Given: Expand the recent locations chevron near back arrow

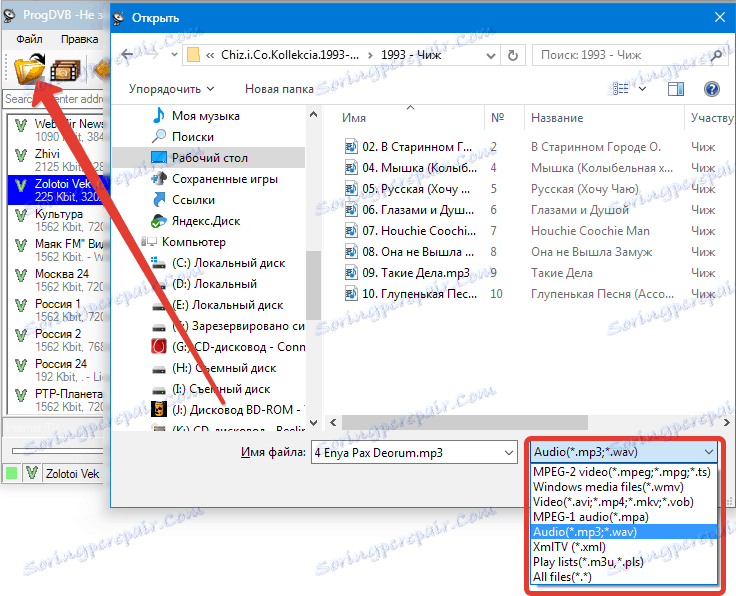Looking at the screenshot, I should click(174, 55).
